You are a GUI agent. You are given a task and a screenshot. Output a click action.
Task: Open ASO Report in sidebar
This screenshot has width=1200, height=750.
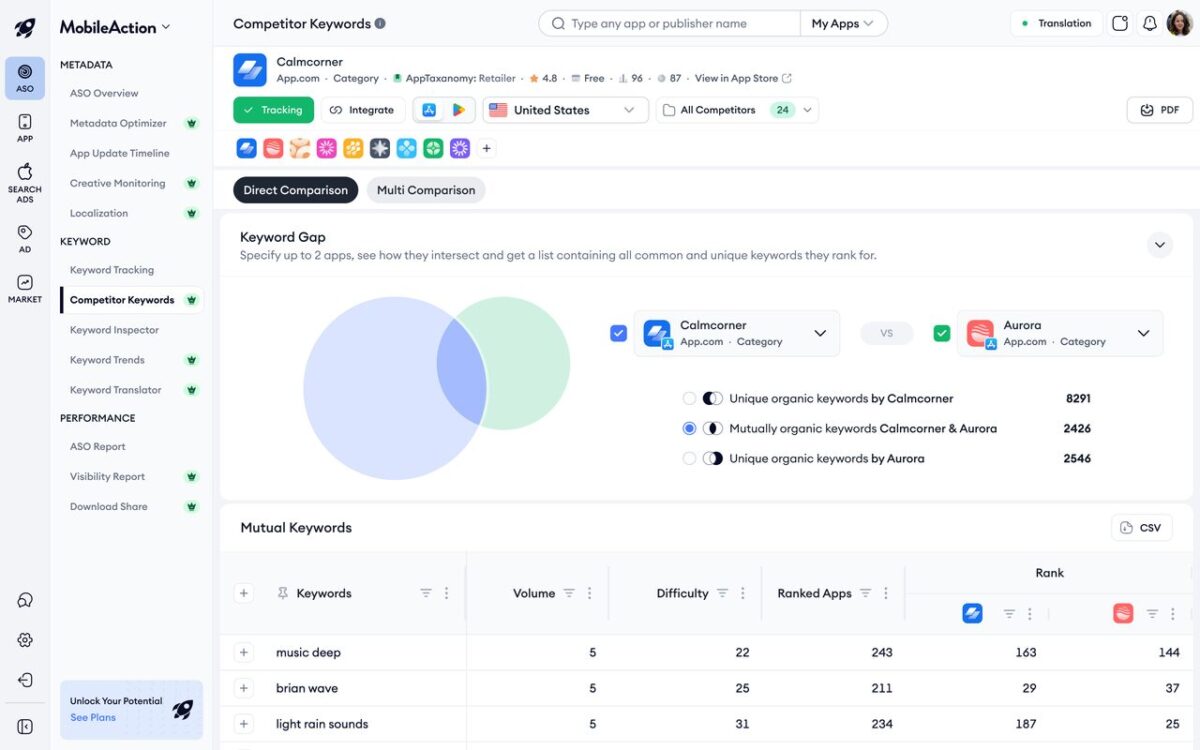click(x=98, y=447)
